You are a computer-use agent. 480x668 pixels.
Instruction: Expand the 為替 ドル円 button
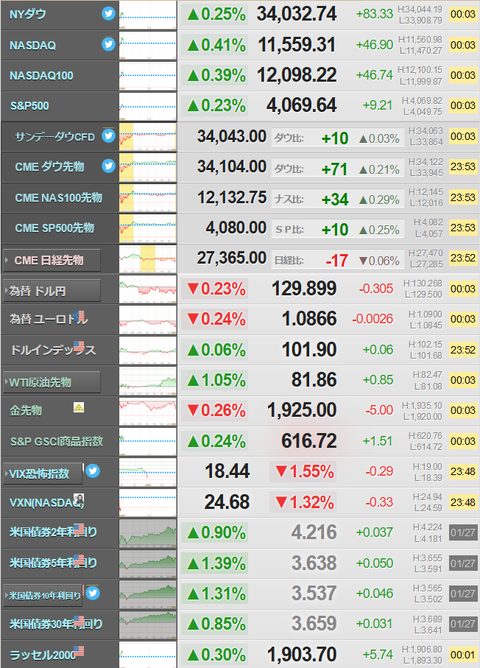52,291
